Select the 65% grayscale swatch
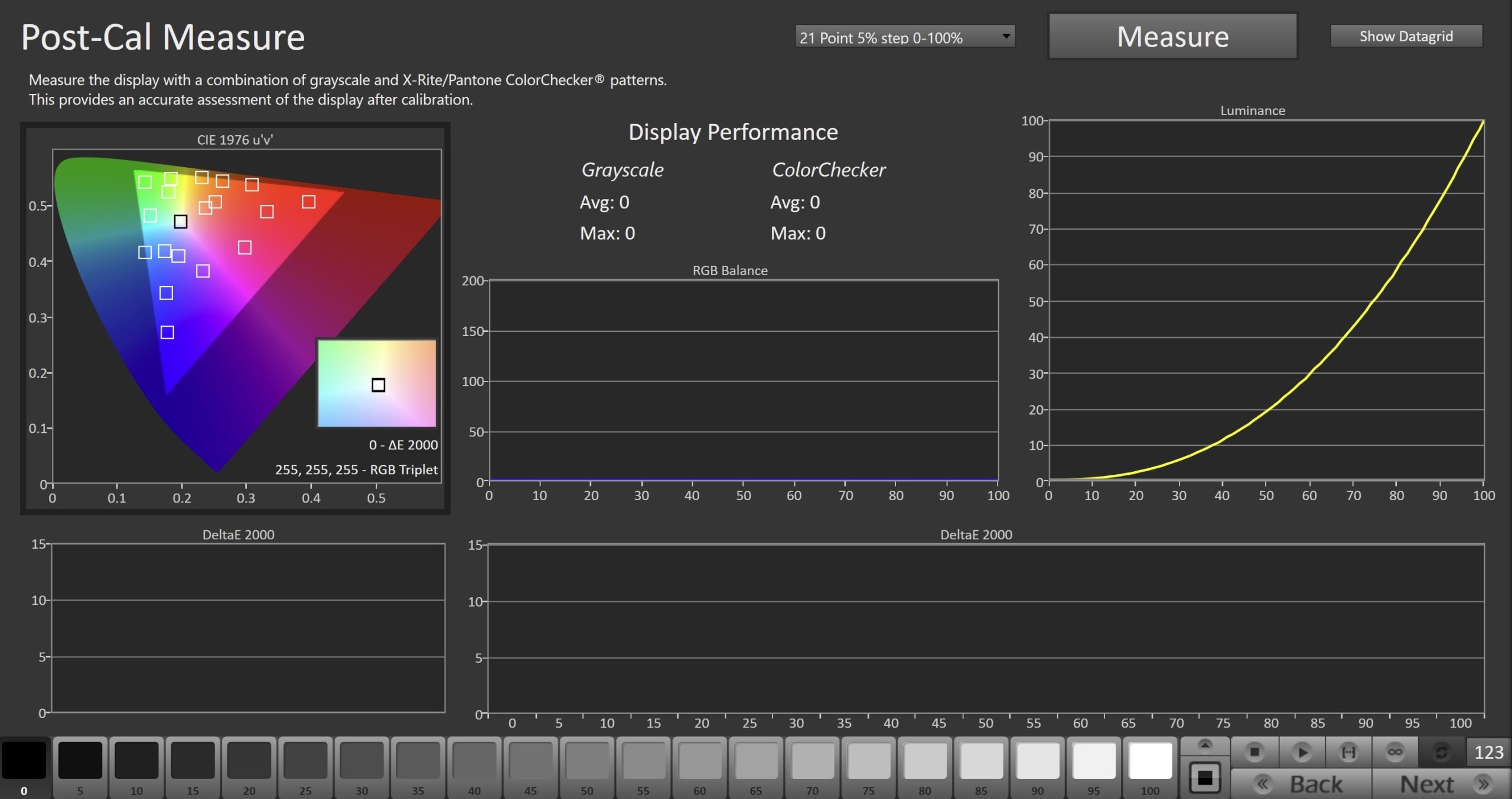This screenshot has width=1512, height=799. (756, 768)
